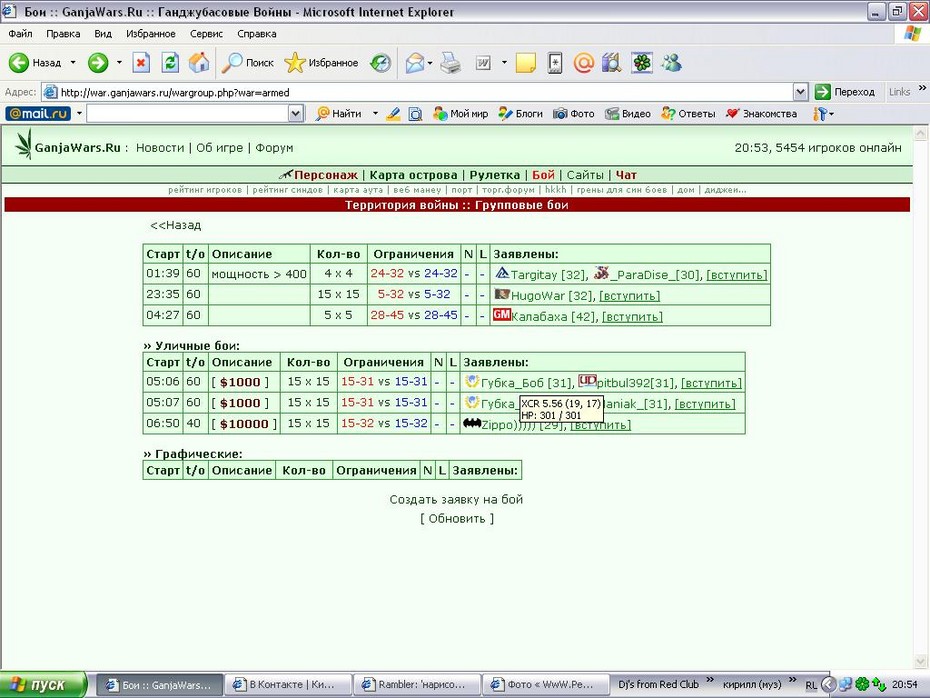Click RL language indicator in tray
This screenshot has height=698, width=930.
pyautogui.click(x=811, y=685)
